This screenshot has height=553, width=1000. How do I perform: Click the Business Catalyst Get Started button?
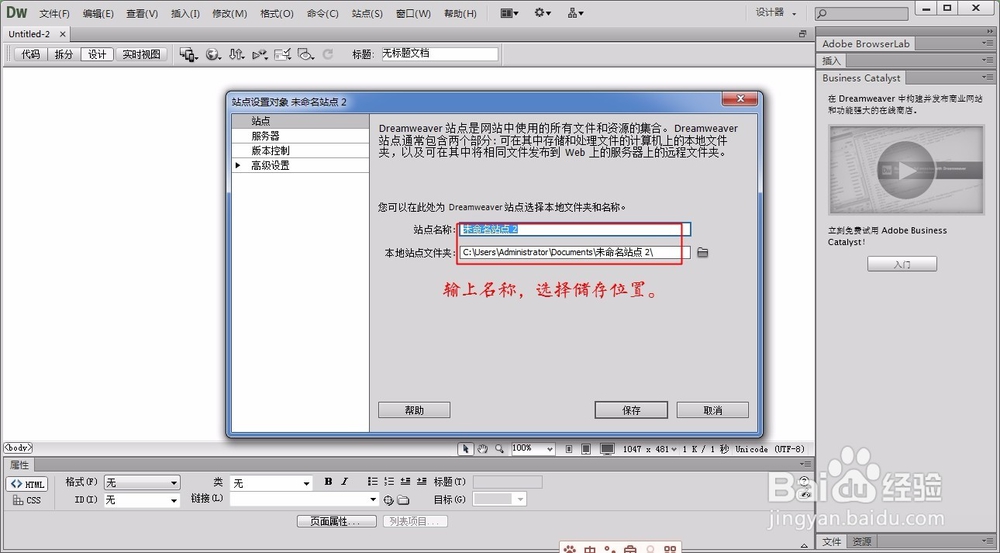click(902, 264)
